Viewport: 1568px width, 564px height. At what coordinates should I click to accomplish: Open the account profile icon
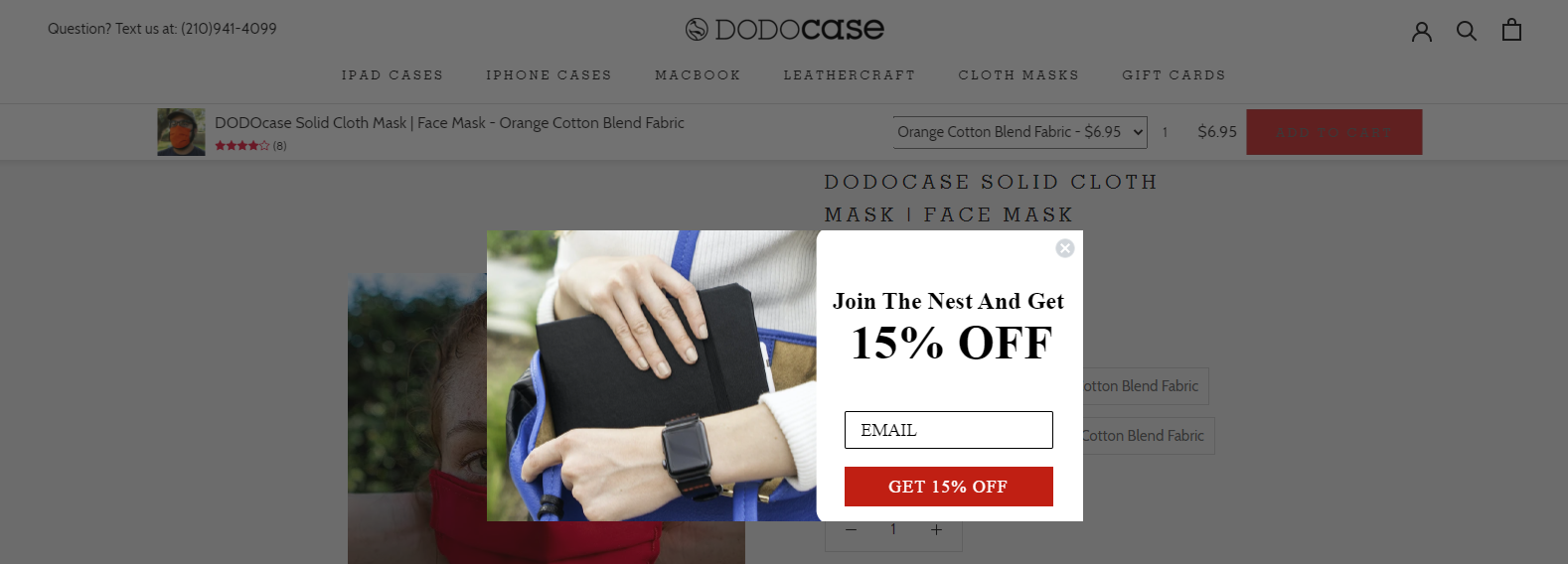point(1422,31)
